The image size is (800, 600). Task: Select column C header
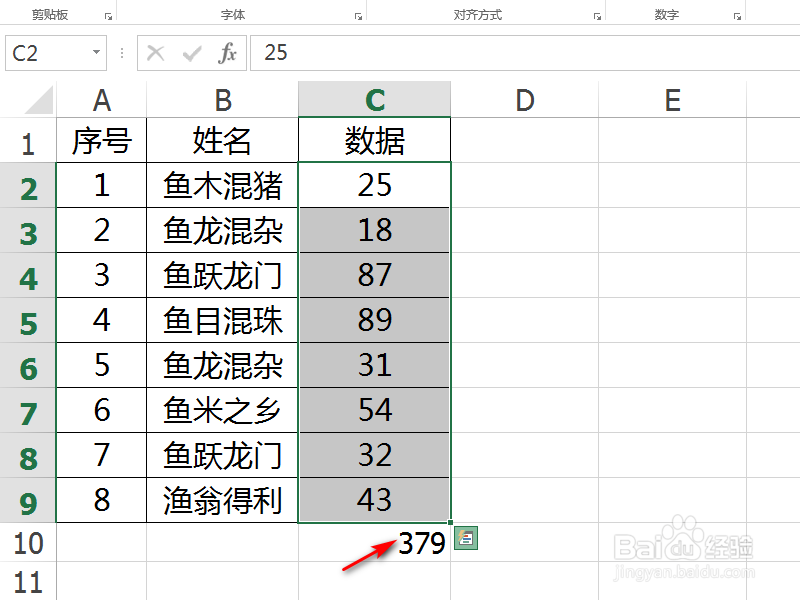click(x=374, y=99)
